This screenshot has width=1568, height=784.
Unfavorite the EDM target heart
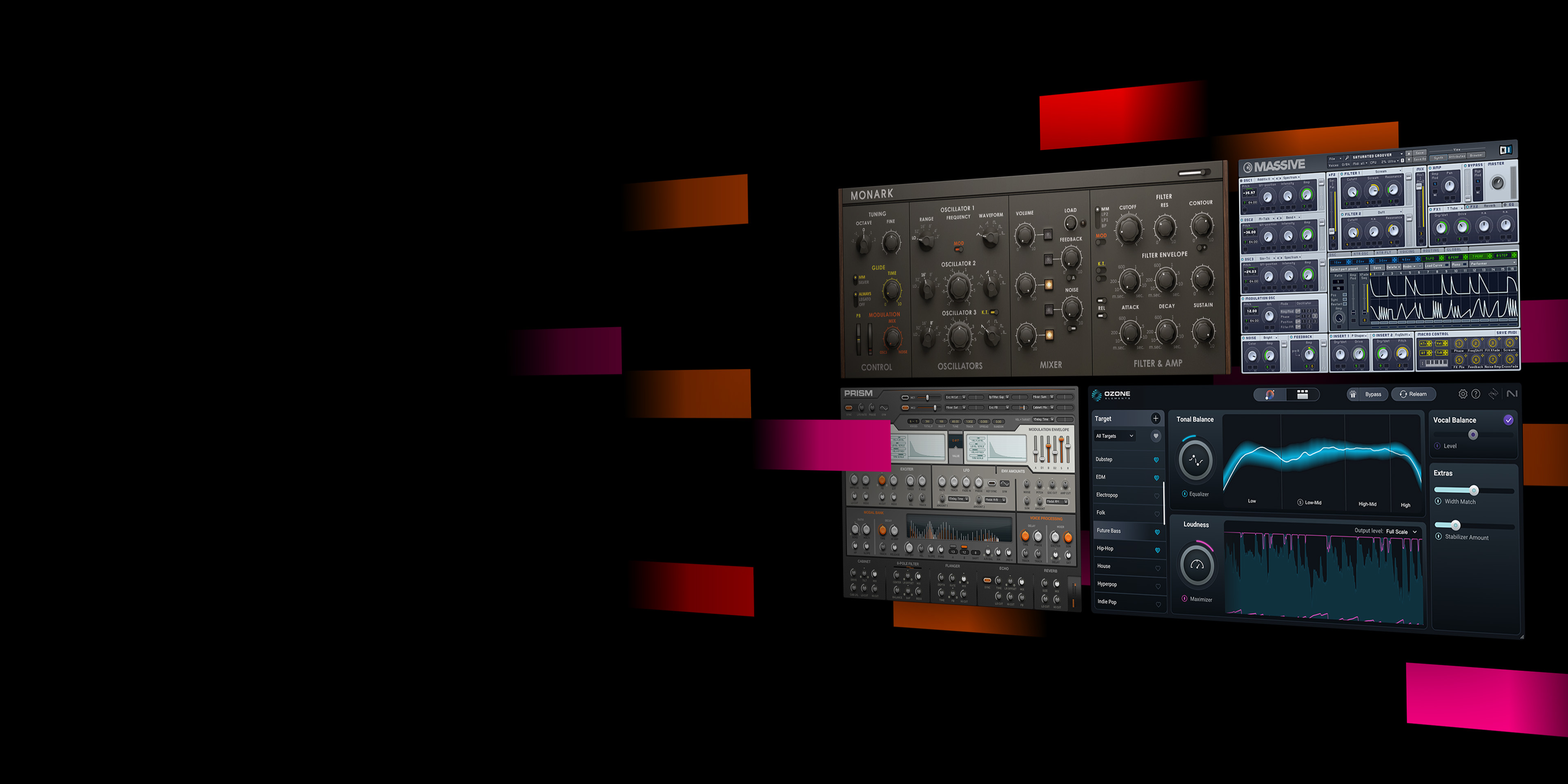(x=1156, y=478)
